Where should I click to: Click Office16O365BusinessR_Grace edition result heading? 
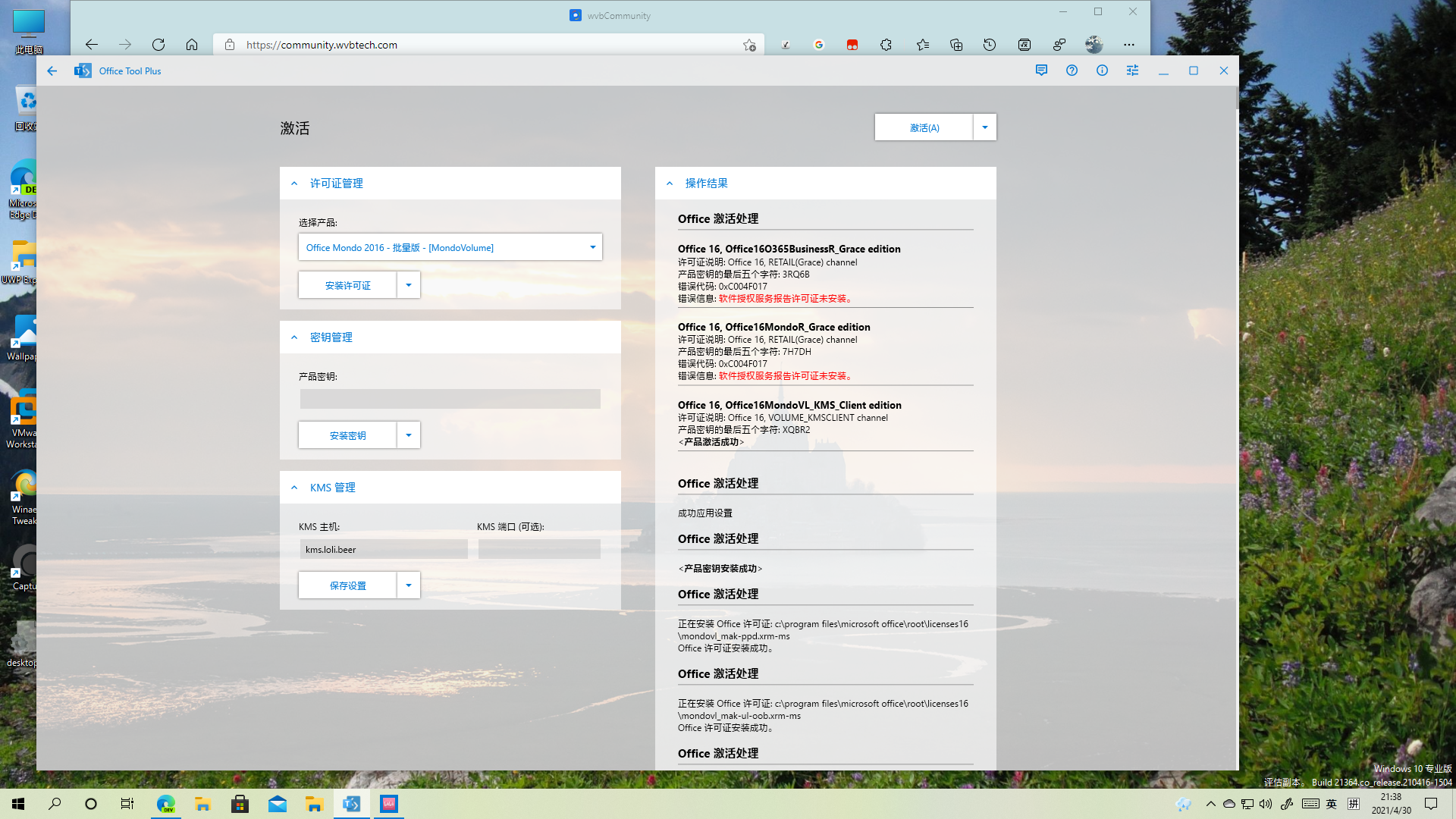pos(789,249)
